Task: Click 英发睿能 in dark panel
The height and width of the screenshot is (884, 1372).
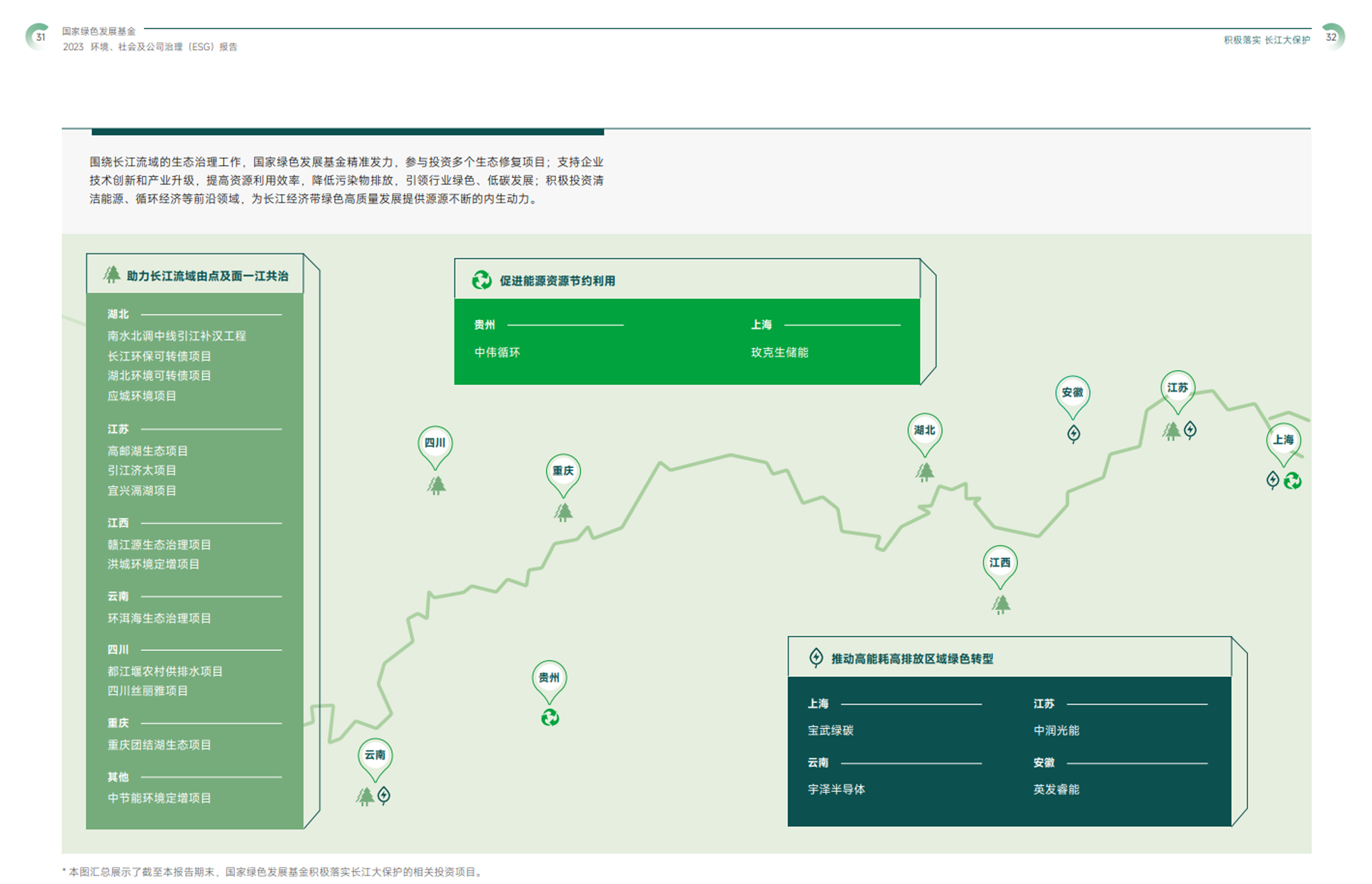Action: [1056, 789]
